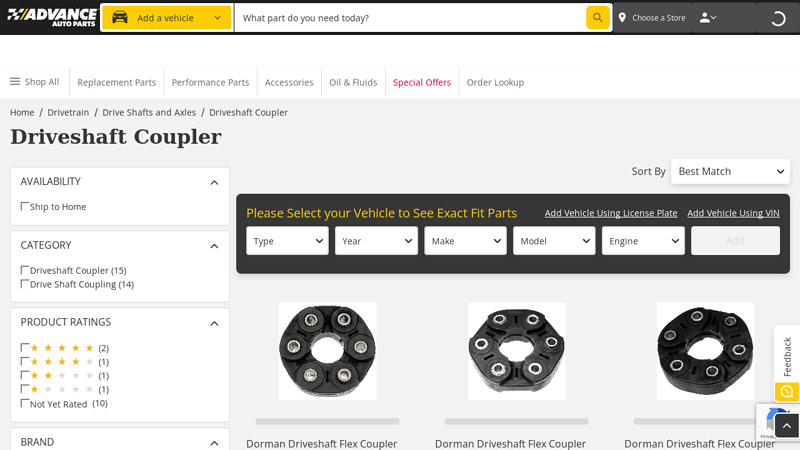
Task: Open the Sort By Best Match dropdown
Action: (730, 171)
